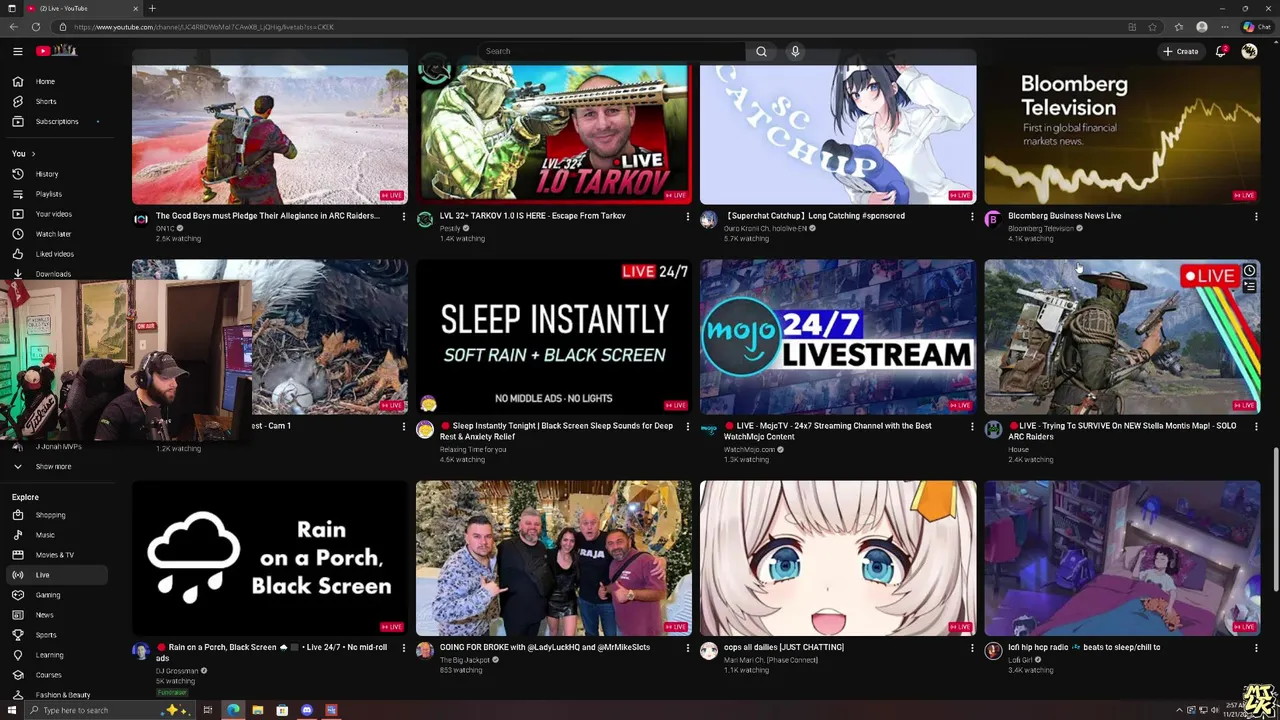Image resolution: width=1280 pixels, height=720 pixels.
Task: Open the Courses explore icon
Action: point(17,675)
